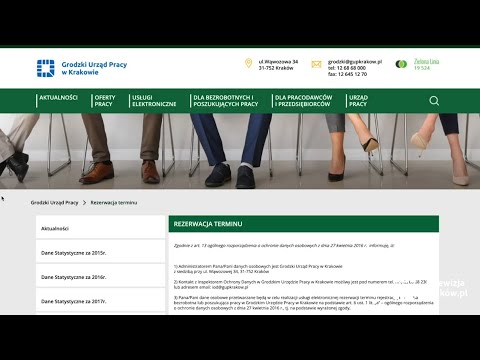Open the search magnifier icon
The image size is (480, 360).
pyautogui.click(x=434, y=101)
